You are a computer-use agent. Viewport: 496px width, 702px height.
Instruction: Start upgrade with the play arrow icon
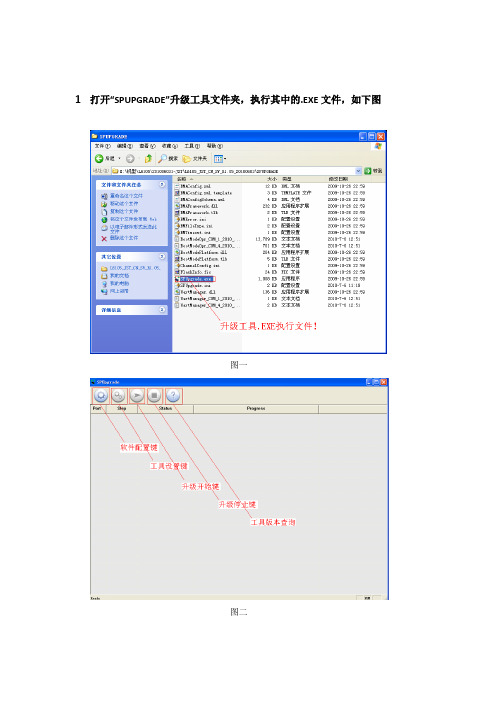[137, 396]
